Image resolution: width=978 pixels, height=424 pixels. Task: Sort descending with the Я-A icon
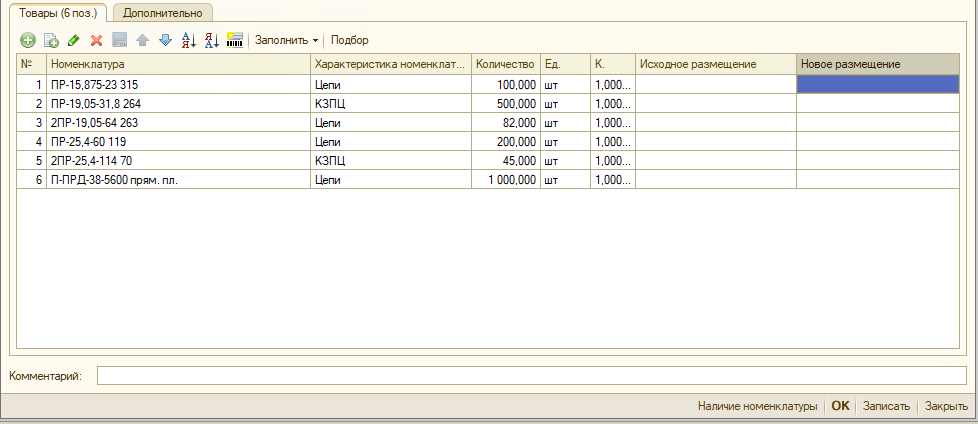click(212, 41)
